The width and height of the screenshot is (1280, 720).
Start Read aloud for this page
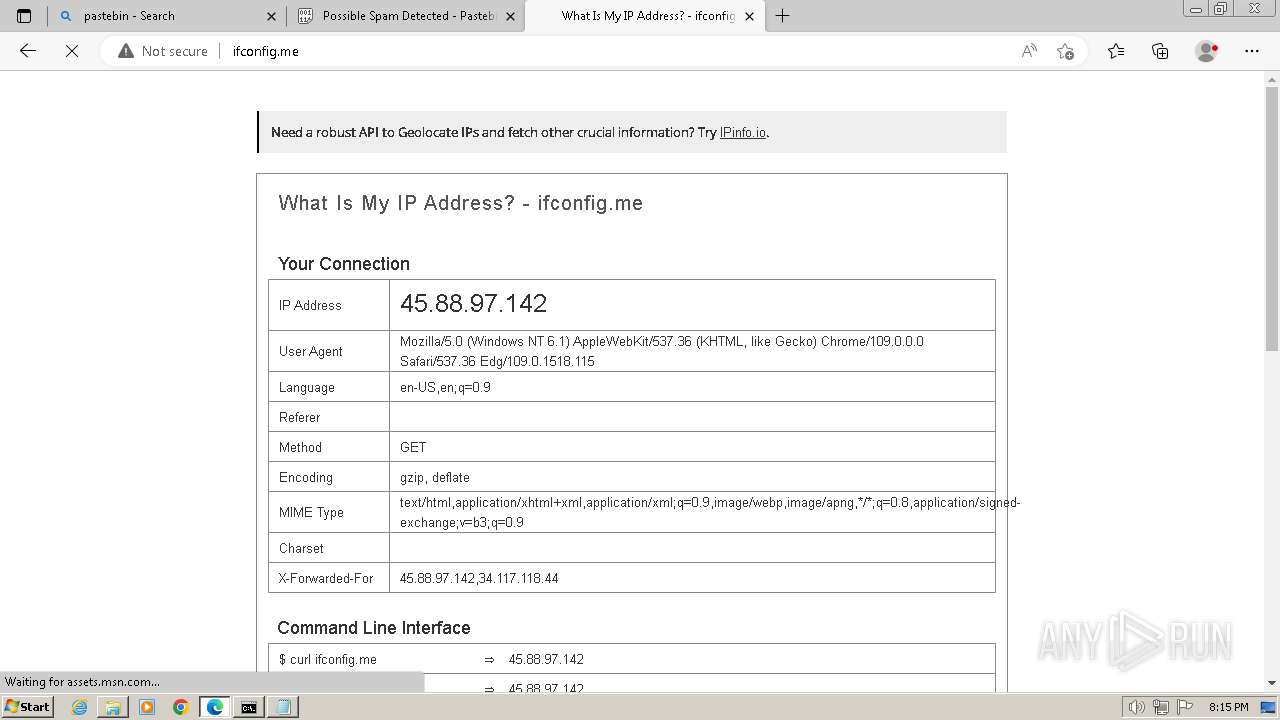pyautogui.click(x=1029, y=51)
